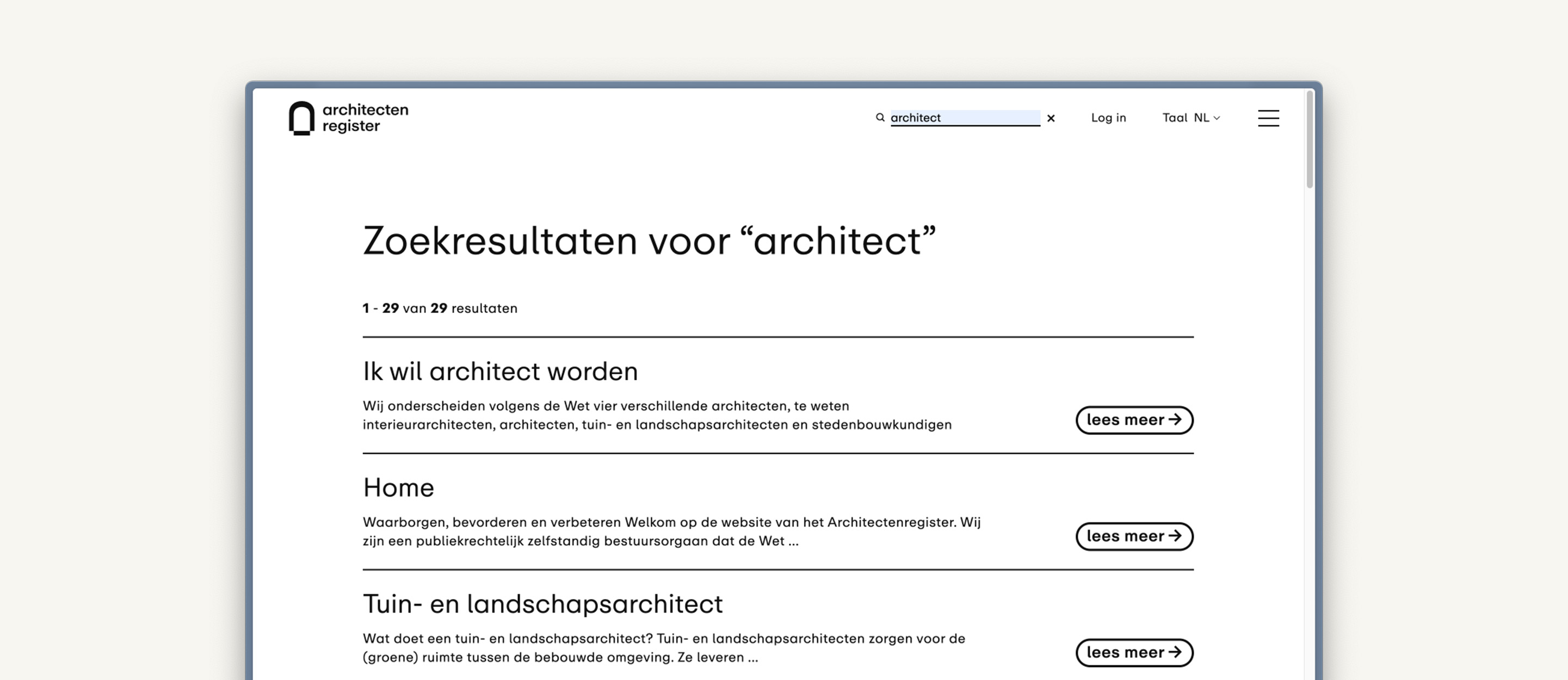Viewport: 1568px width, 680px height.
Task: Open the architectenregister home logo
Action: tap(349, 118)
